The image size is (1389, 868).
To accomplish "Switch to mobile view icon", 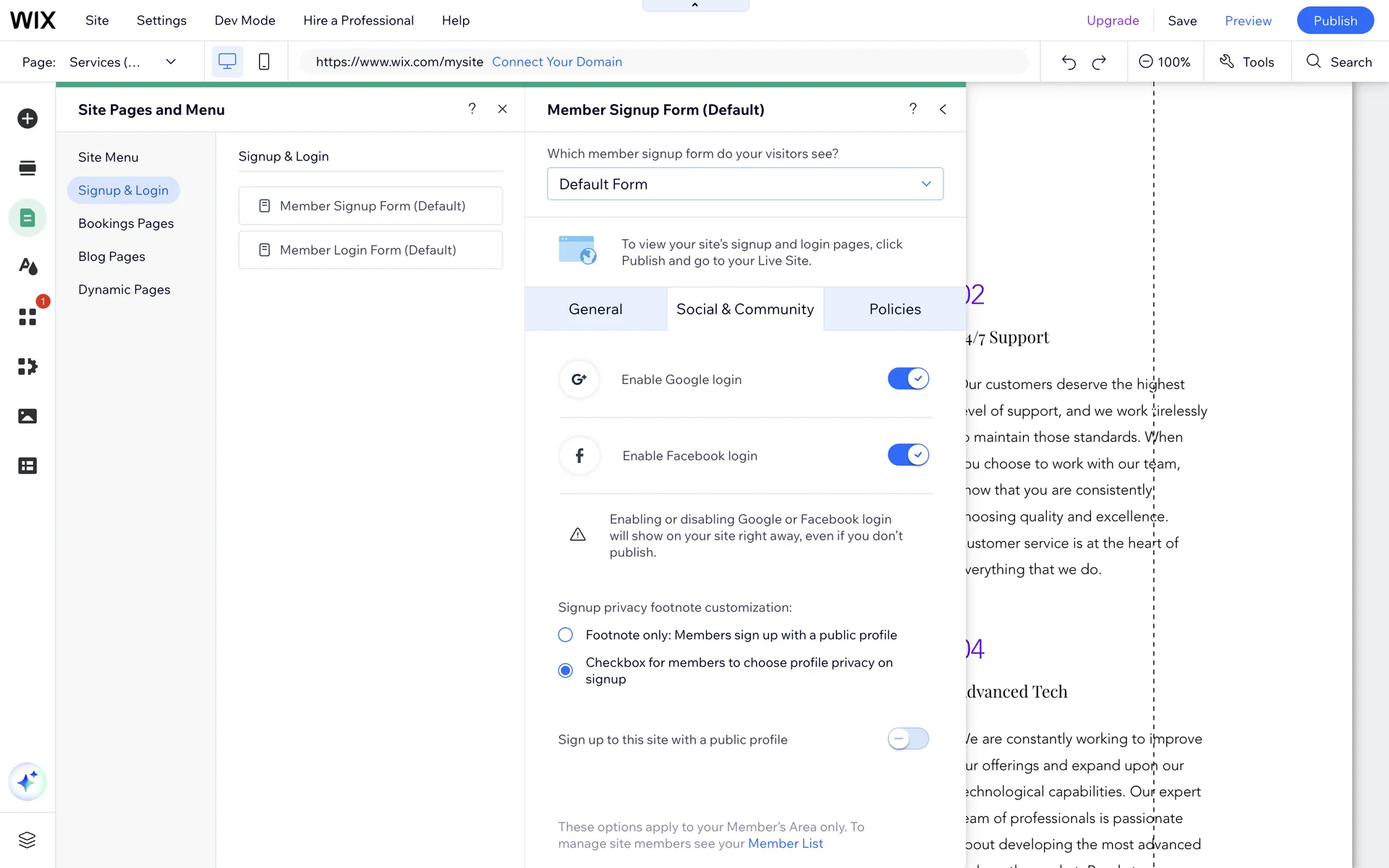I will 264,62.
